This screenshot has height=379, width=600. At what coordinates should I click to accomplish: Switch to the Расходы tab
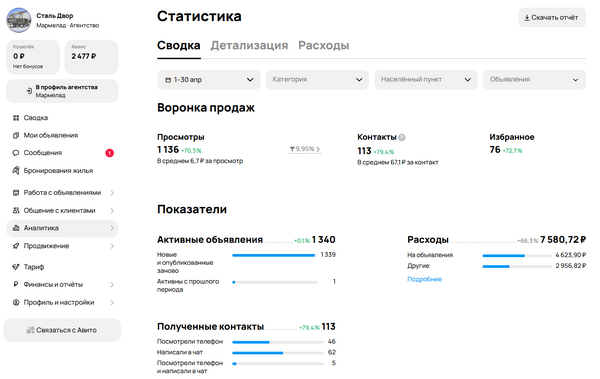coord(323,46)
